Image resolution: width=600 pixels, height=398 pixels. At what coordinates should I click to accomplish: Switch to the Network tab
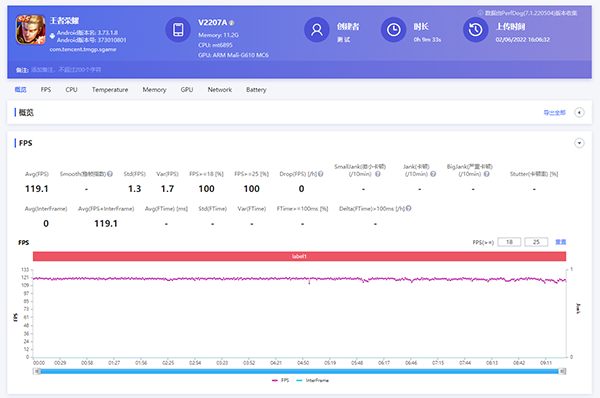pos(220,90)
